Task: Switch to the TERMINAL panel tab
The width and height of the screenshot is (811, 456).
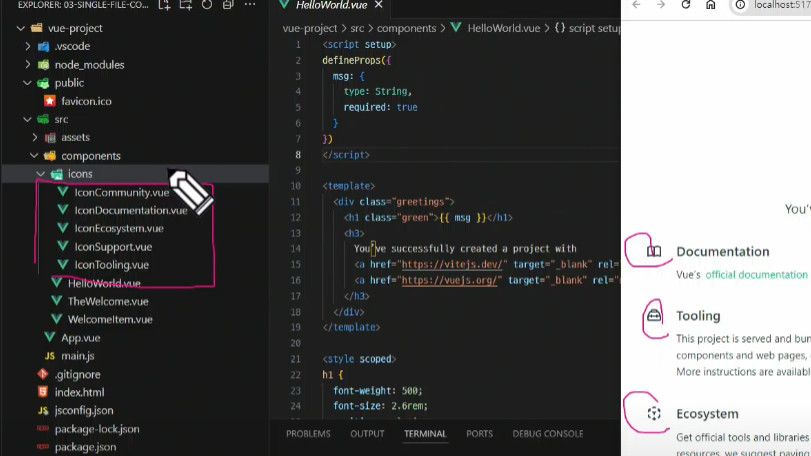Action: [x=425, y=434]
